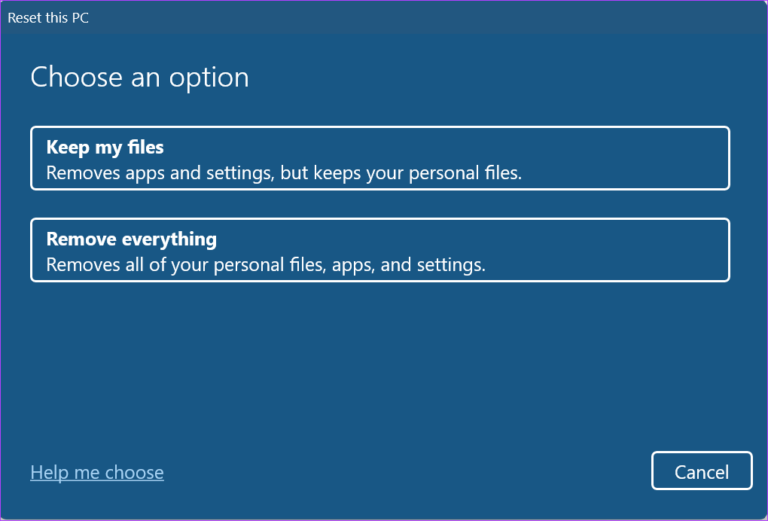Click the bold Keep my files label
This screenshot has height=521, width=768.
[x=105, y=147]
